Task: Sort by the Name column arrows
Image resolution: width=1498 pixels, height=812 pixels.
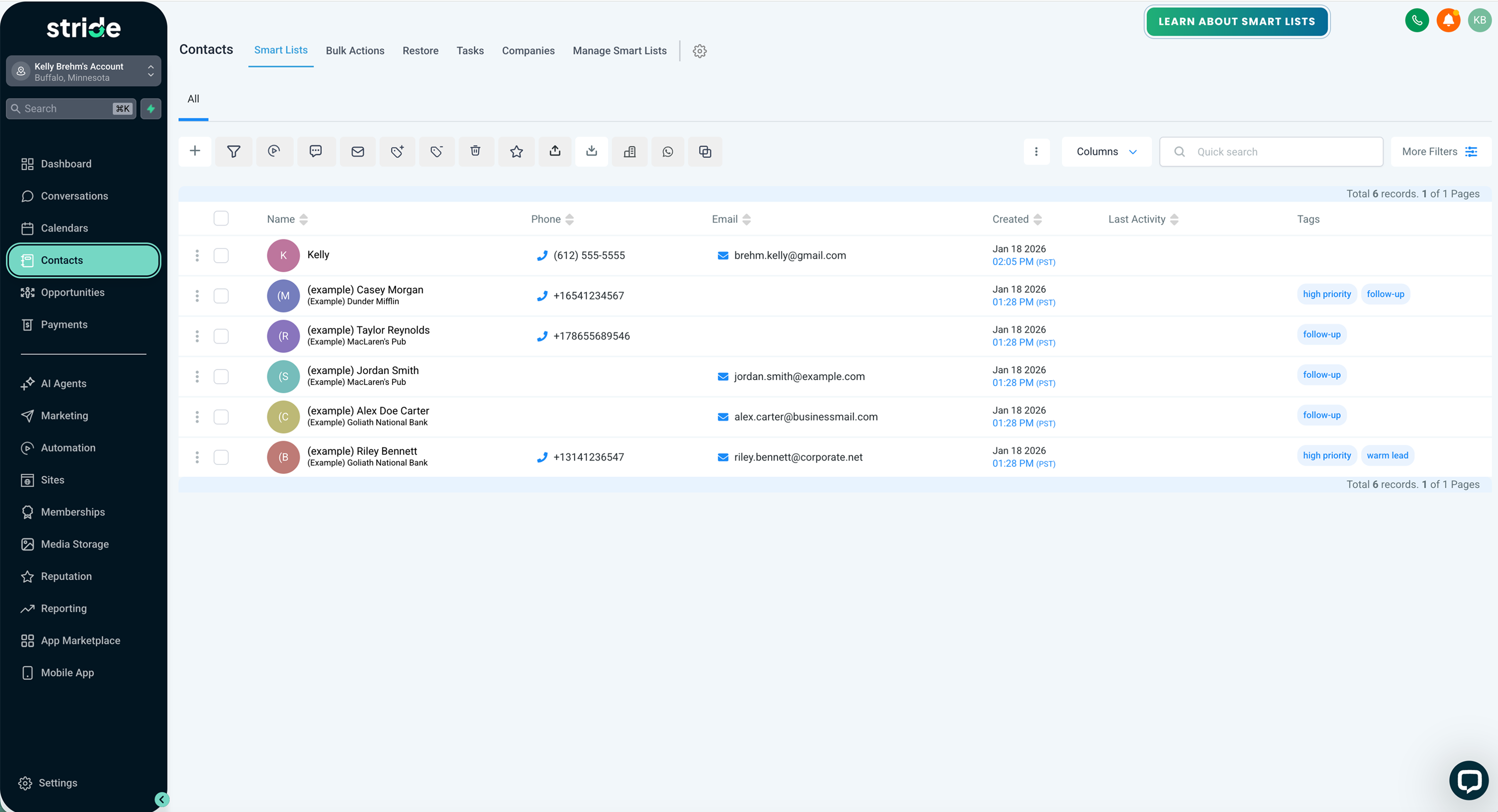Action: (x=304, y=219)
